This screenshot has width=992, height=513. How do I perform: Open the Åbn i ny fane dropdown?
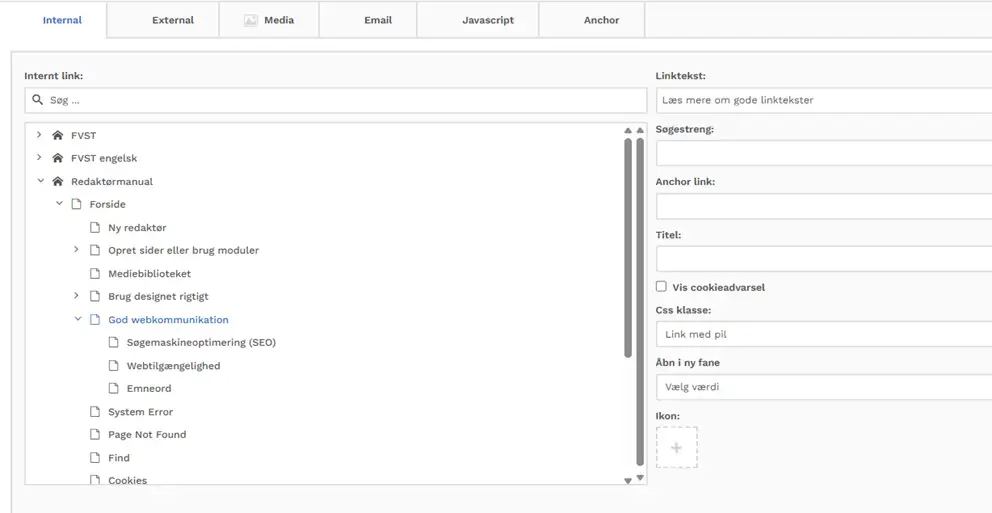pyautogui.click(x=823, y=387)
